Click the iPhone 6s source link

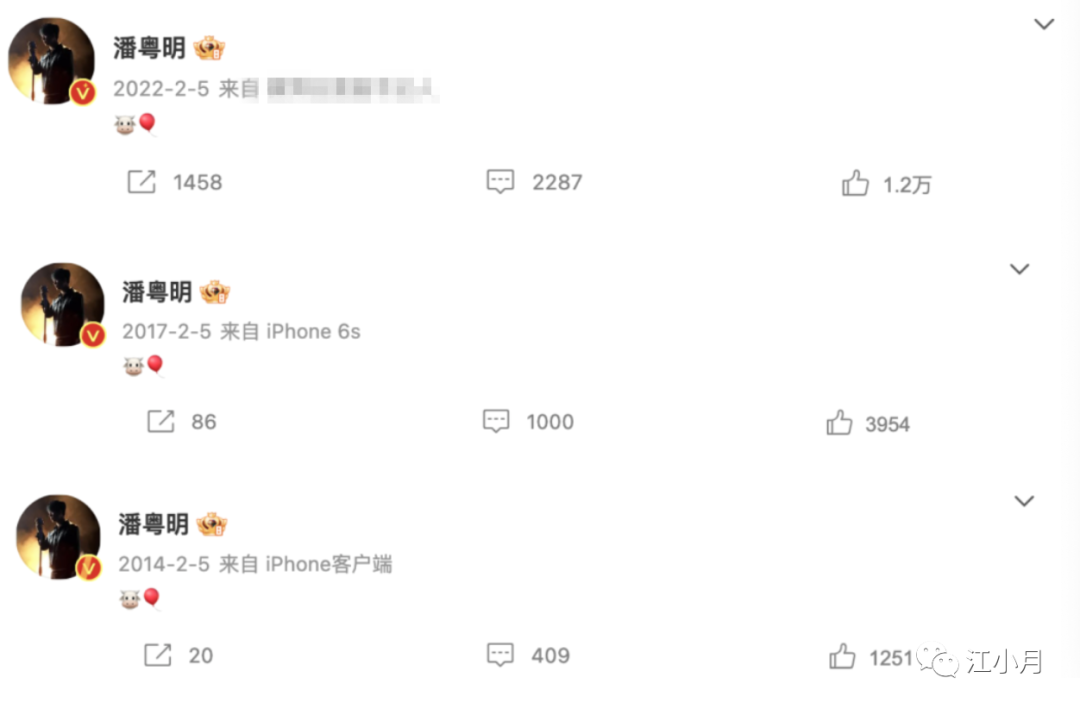click(x=313, y=331)
